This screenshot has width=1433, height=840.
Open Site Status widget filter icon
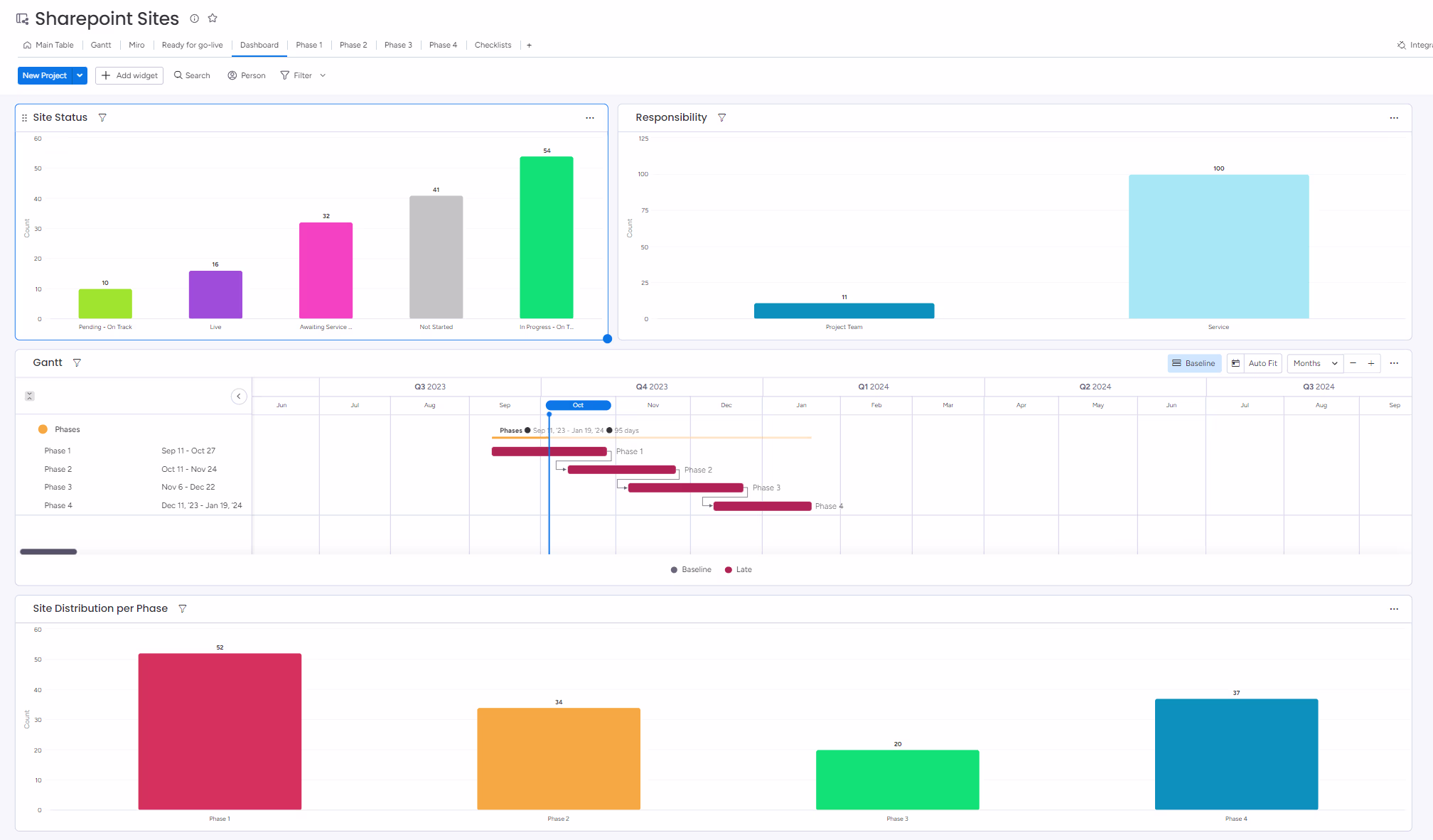tap(102, 117)
